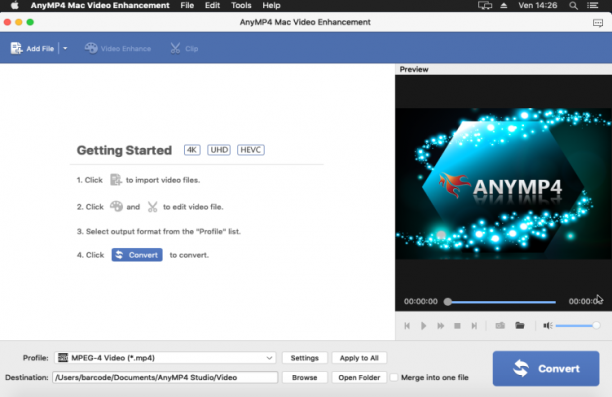Open the Edit menu

pyautogui.click(x=212, y=5)
